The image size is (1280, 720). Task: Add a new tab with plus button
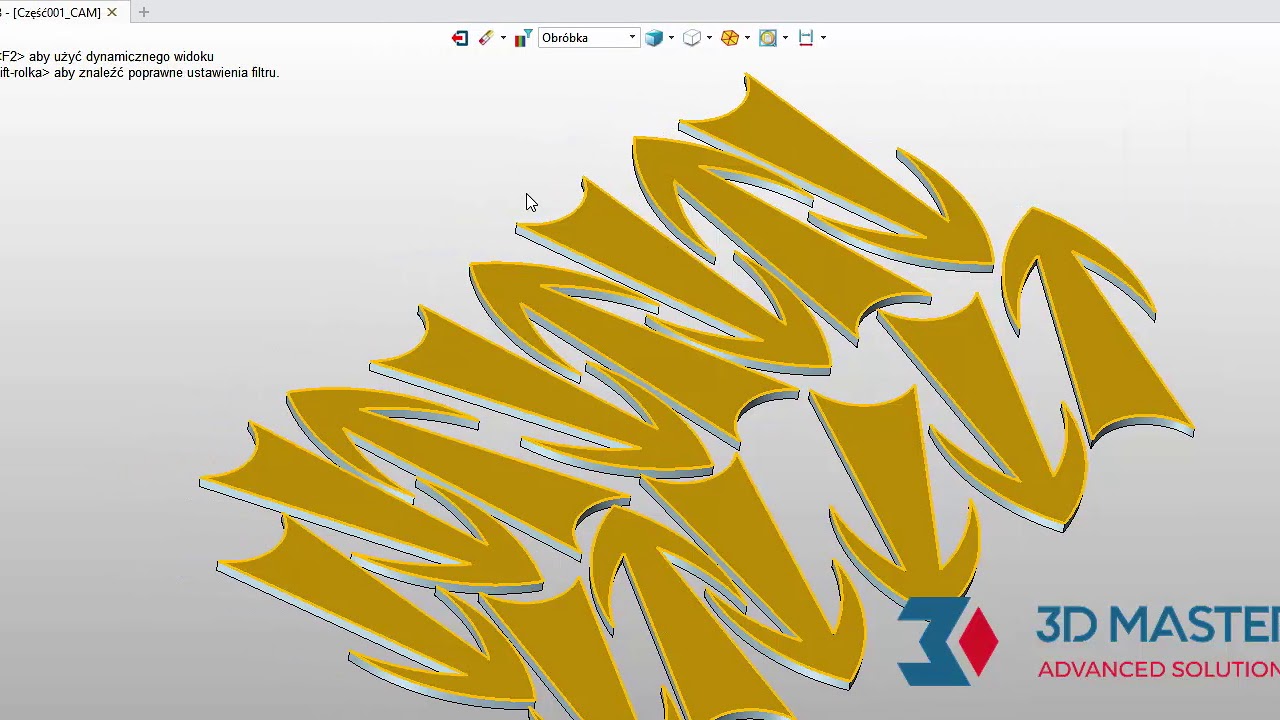pyautogui.click(x=144, y=12)
